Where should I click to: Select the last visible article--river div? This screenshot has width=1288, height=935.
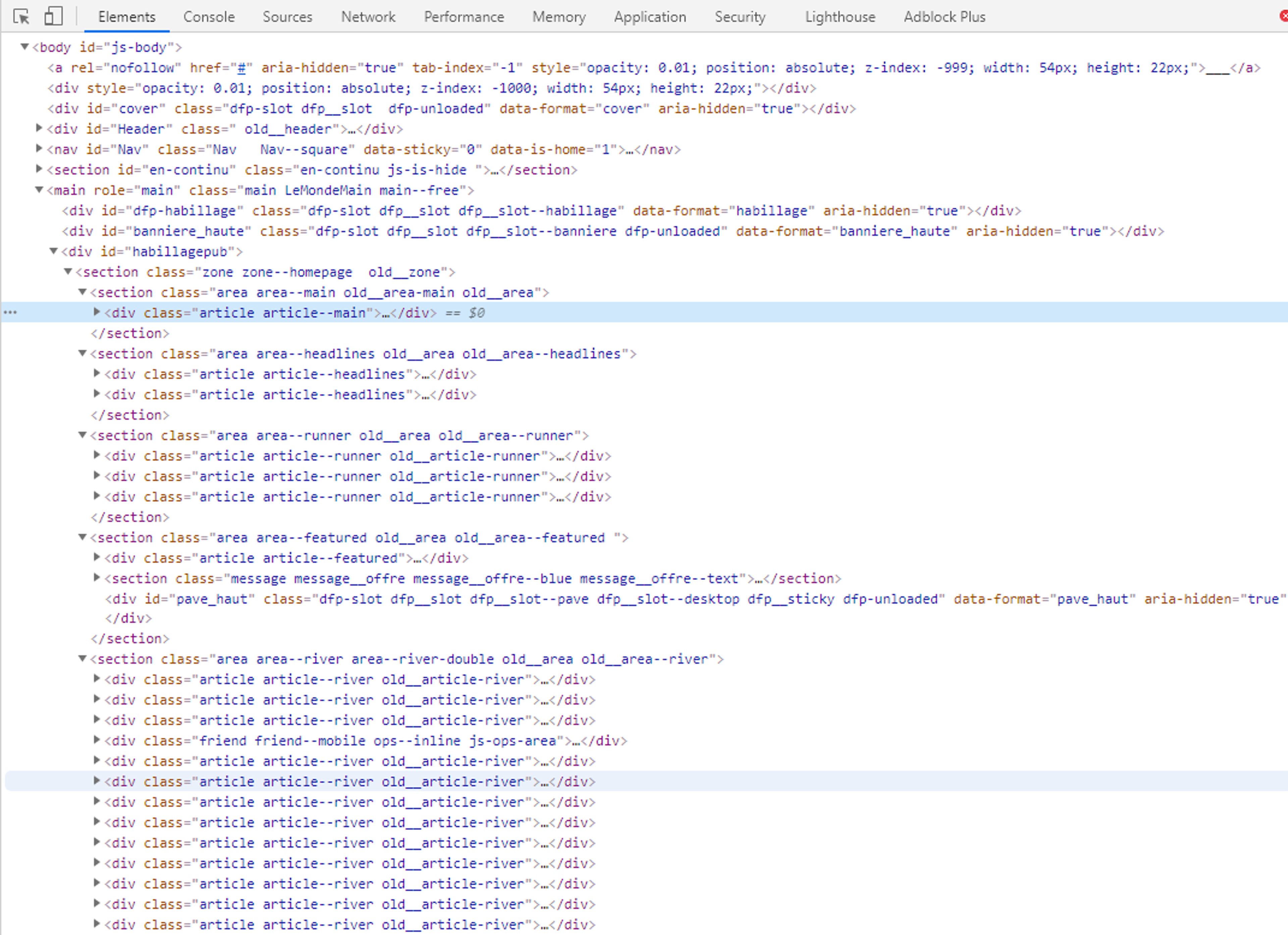(350, 925)
